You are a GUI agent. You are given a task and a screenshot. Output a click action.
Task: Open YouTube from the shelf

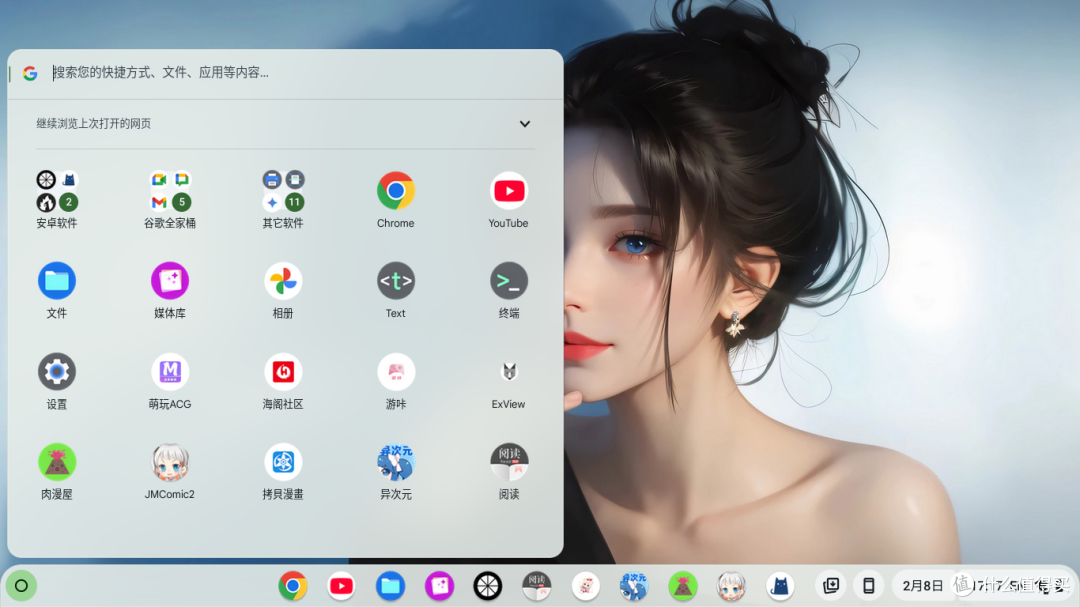click(342, 586)
